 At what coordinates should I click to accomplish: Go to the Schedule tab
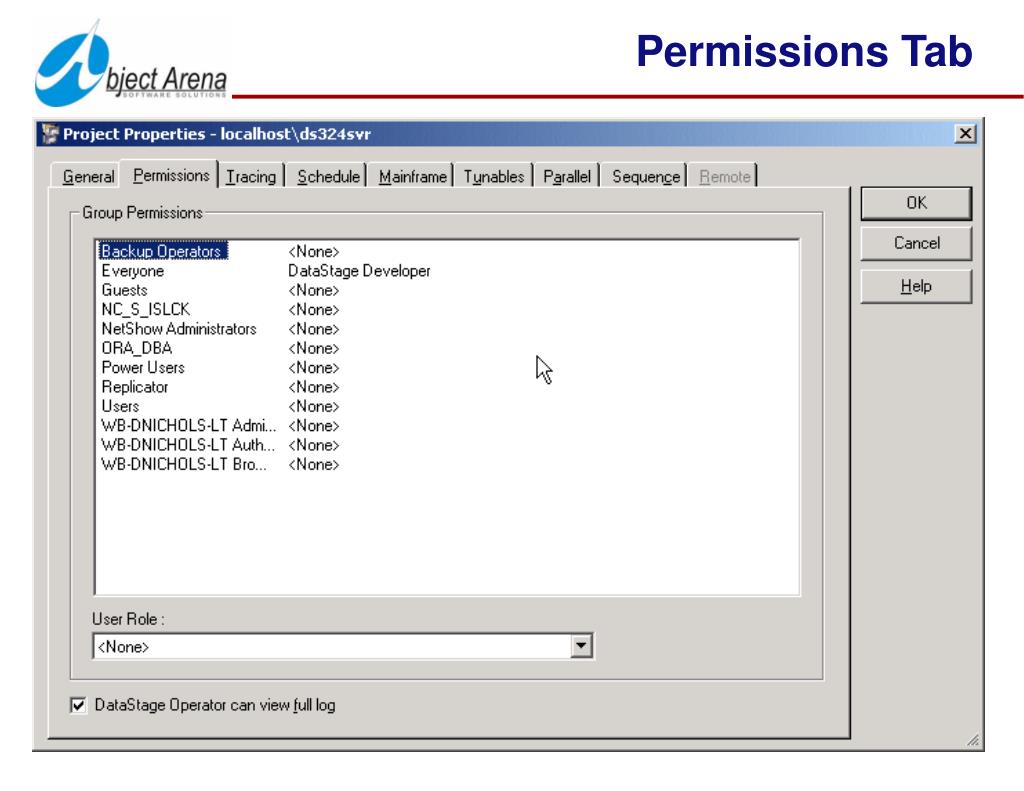(x=328, y=176)
